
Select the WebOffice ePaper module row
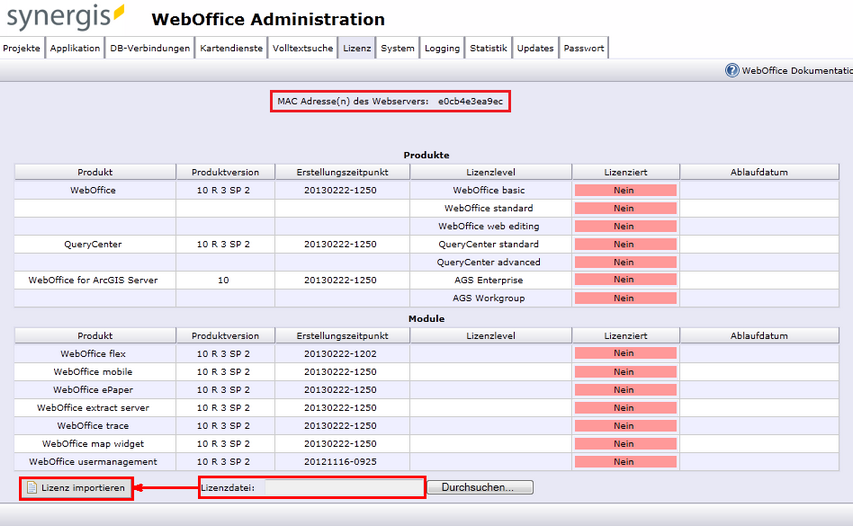tap(426, 389)
